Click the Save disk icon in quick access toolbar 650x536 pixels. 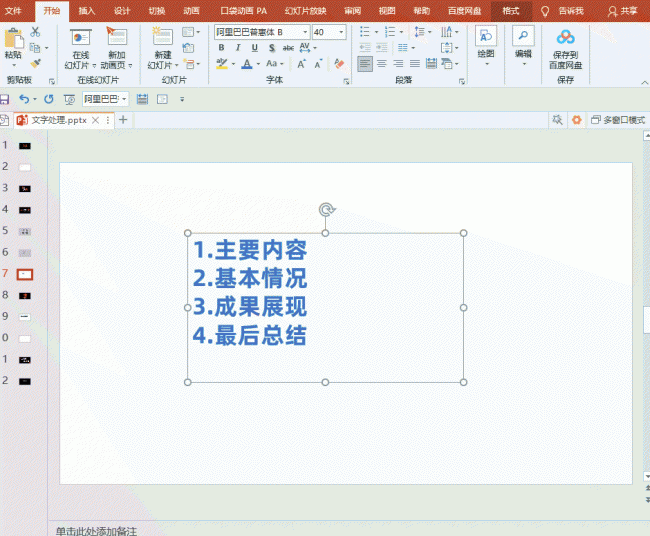click(5, 99)
